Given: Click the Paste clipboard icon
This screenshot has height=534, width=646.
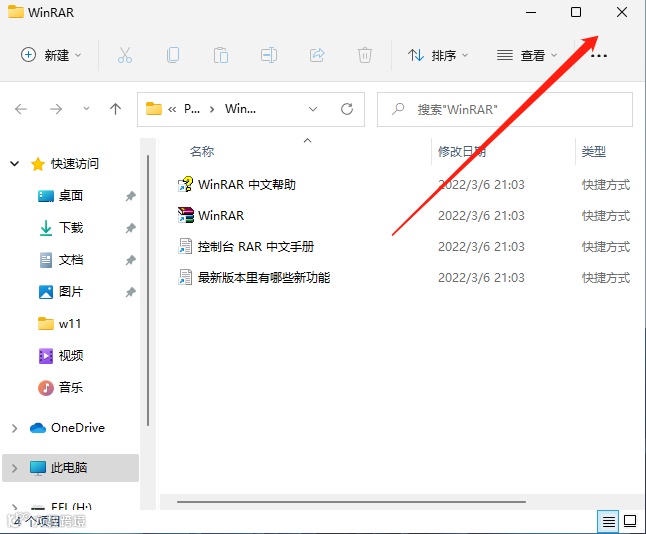Looking at the screenshot, I should [x=221, y=55].
